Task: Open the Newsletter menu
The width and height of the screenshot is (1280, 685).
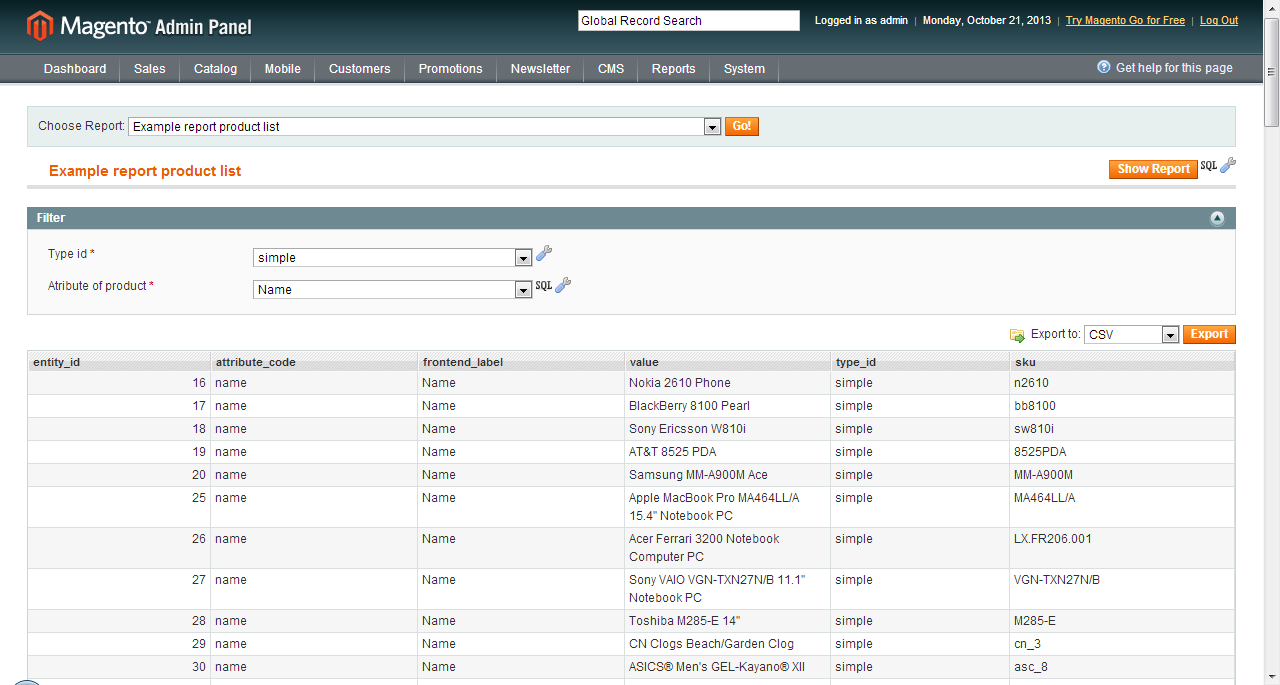Action: tap(541, 69)
